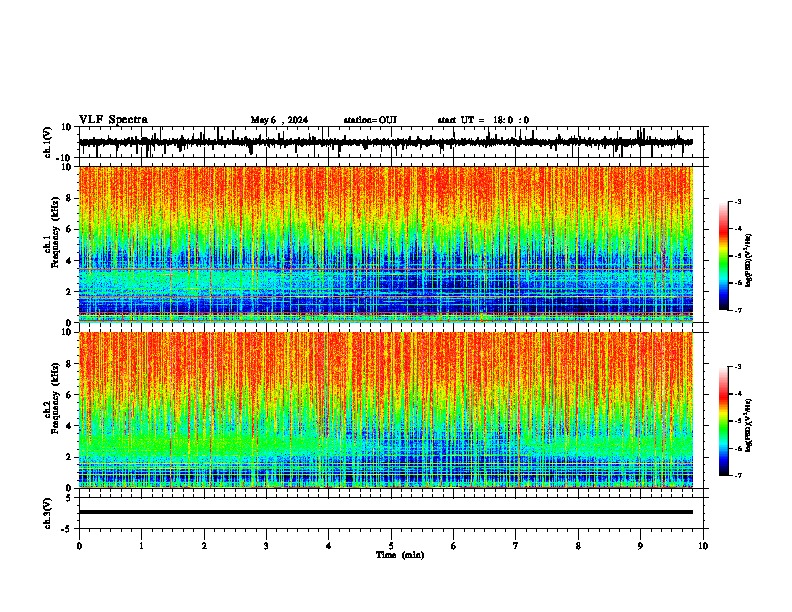Click the ch.1 color scale bar
The image size is (792, 612).
click(x=723, y=256)
